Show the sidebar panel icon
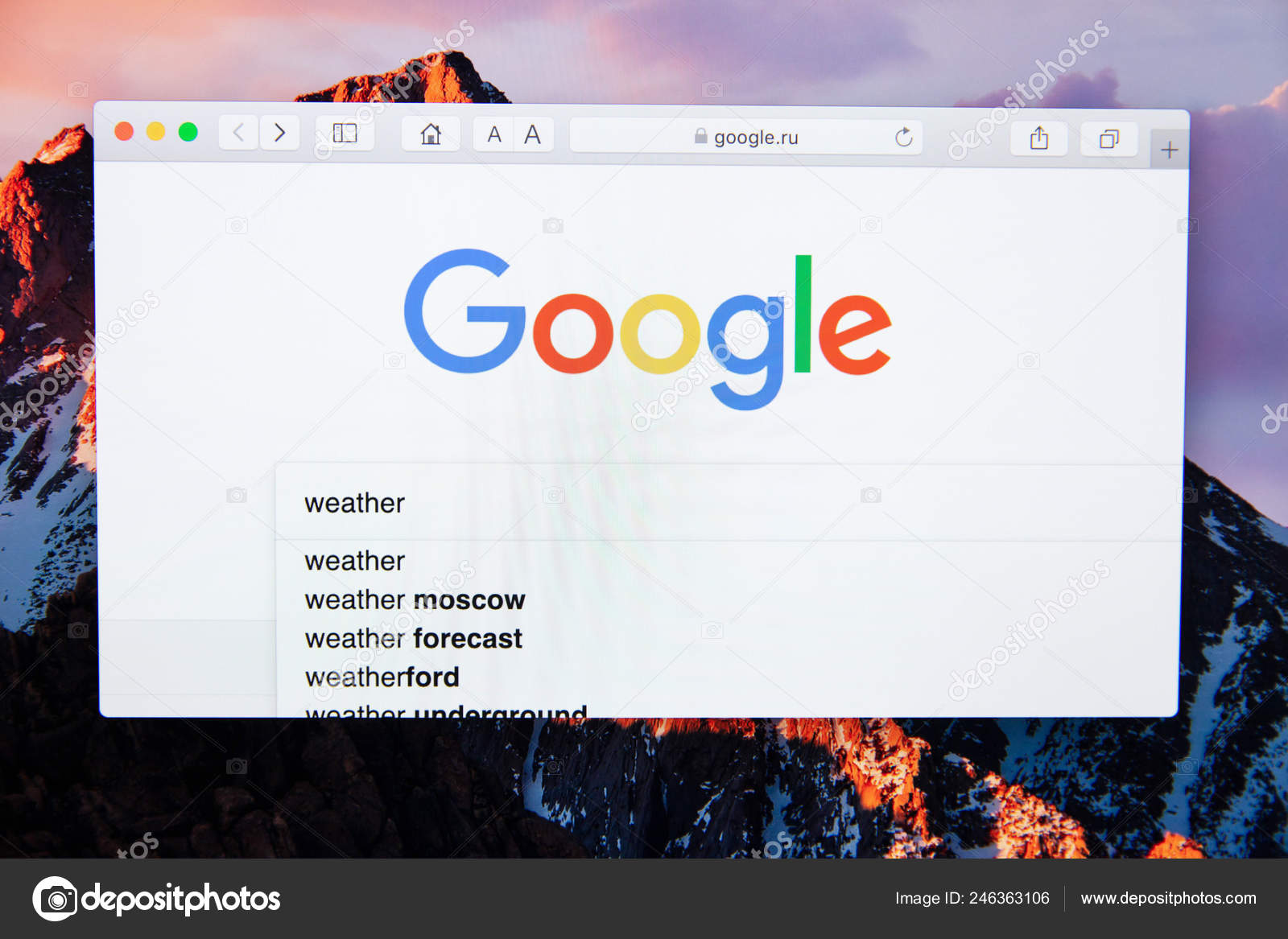 coord(345,133)
